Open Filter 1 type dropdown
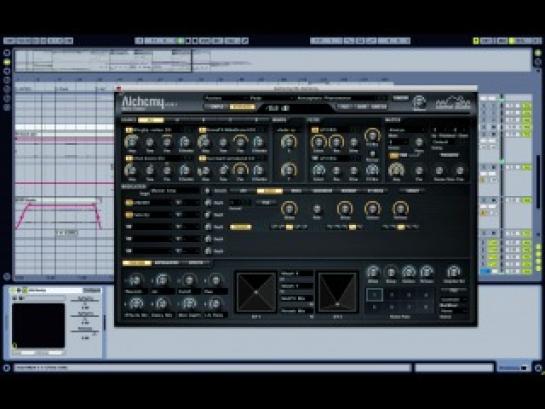 339,130
